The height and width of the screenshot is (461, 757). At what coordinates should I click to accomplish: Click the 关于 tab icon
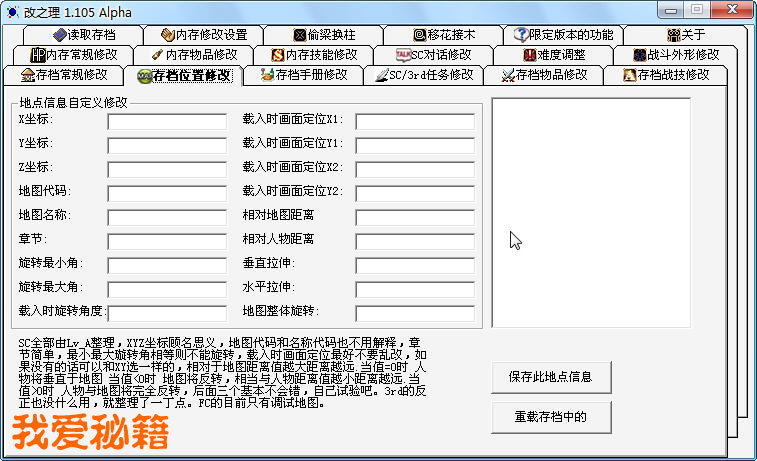(673, 35)
